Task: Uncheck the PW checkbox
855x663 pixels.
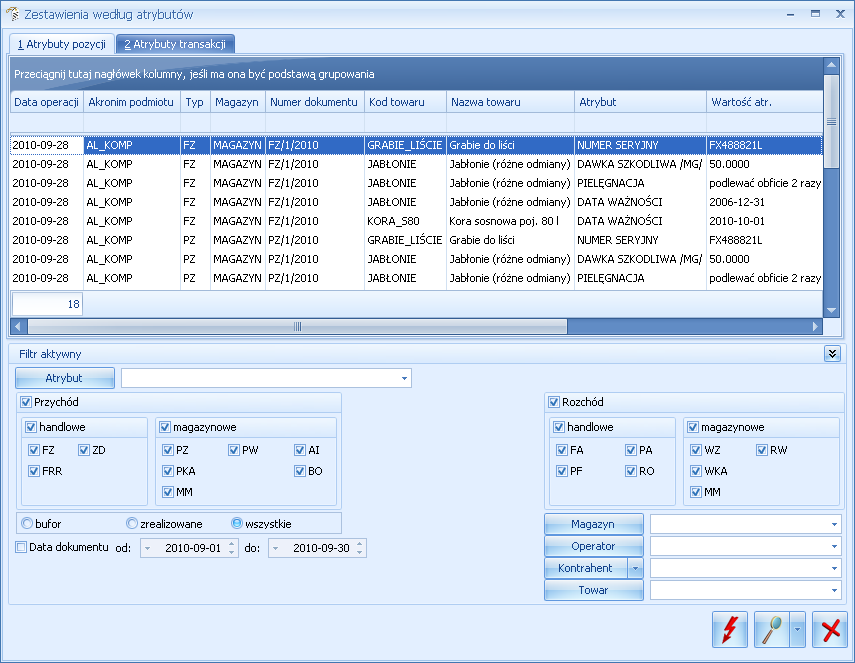Action: point(234,450)
